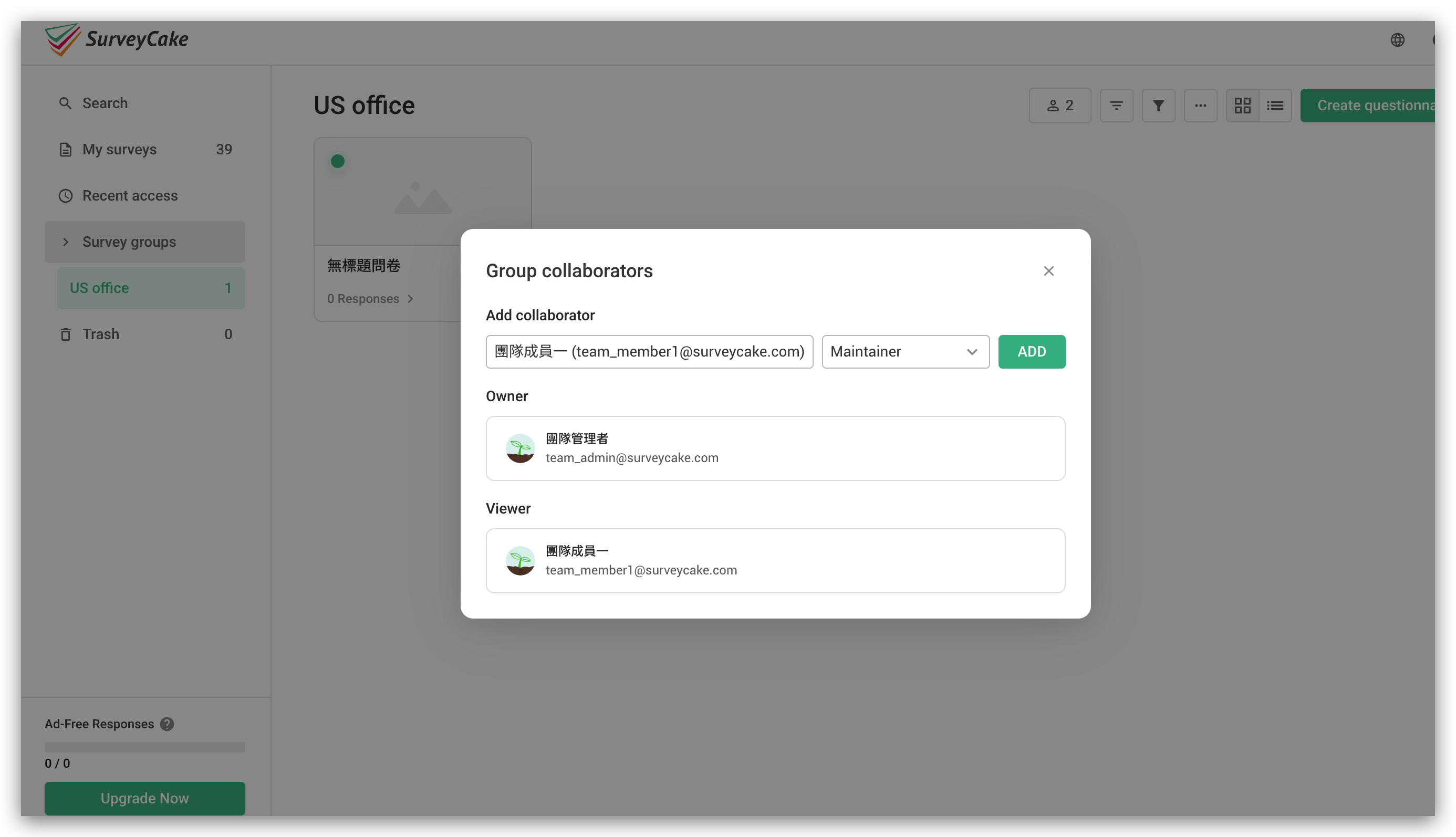
Task: Click the sort icon in the toolbar
Action: click(x=1116, y=106)
